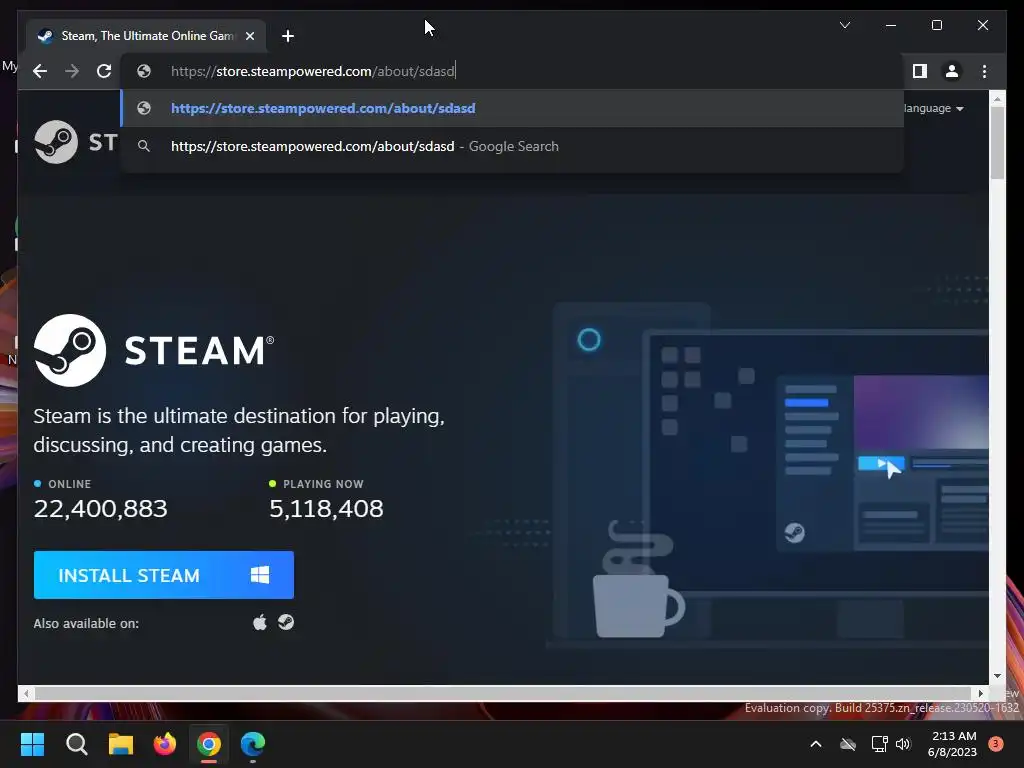Click the vertical scrollbar thumb
Image resolution: width=1024 pixels, height=768 pixels.
[997, 142]
